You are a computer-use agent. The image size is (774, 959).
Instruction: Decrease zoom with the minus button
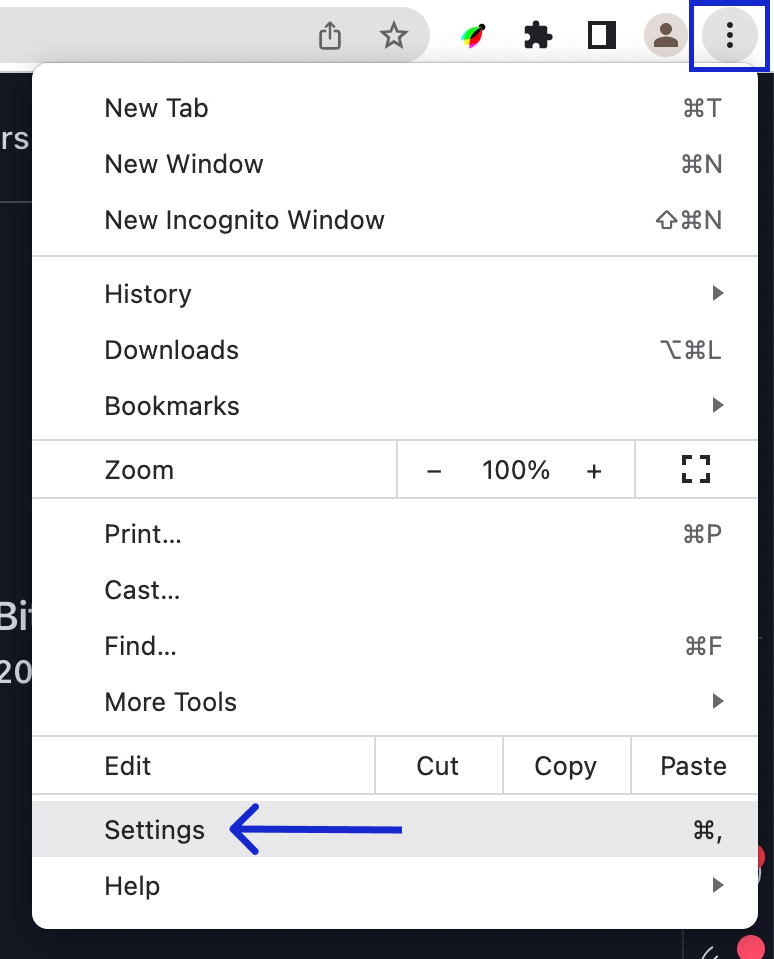point(434,471)
